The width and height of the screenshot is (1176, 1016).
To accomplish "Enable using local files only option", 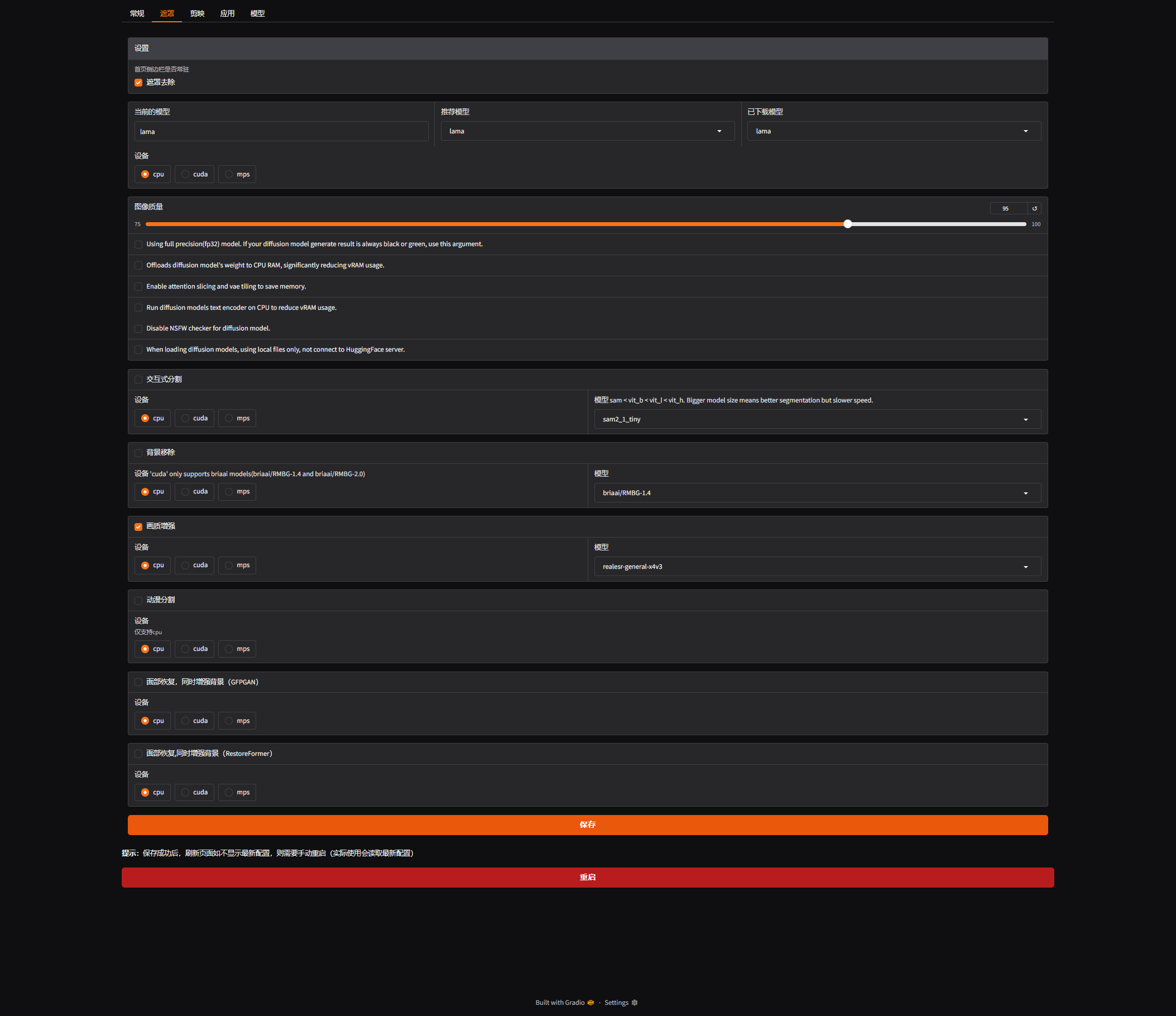I will (x=138, y=349).
